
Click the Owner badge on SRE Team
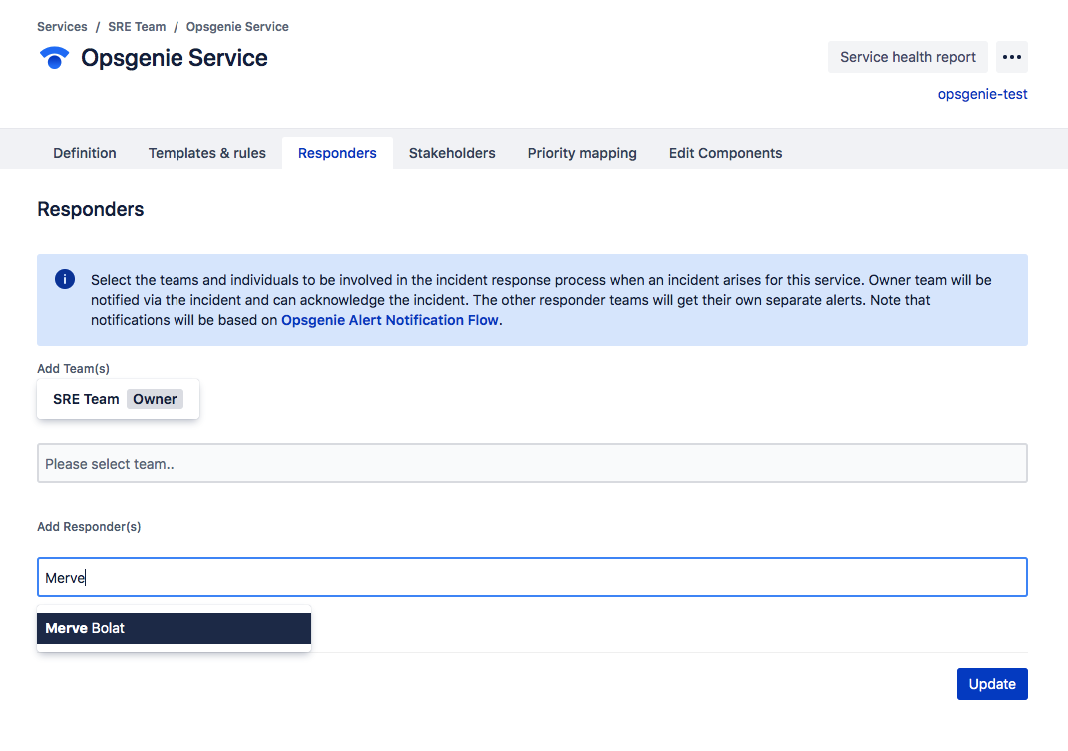[155, 399]
